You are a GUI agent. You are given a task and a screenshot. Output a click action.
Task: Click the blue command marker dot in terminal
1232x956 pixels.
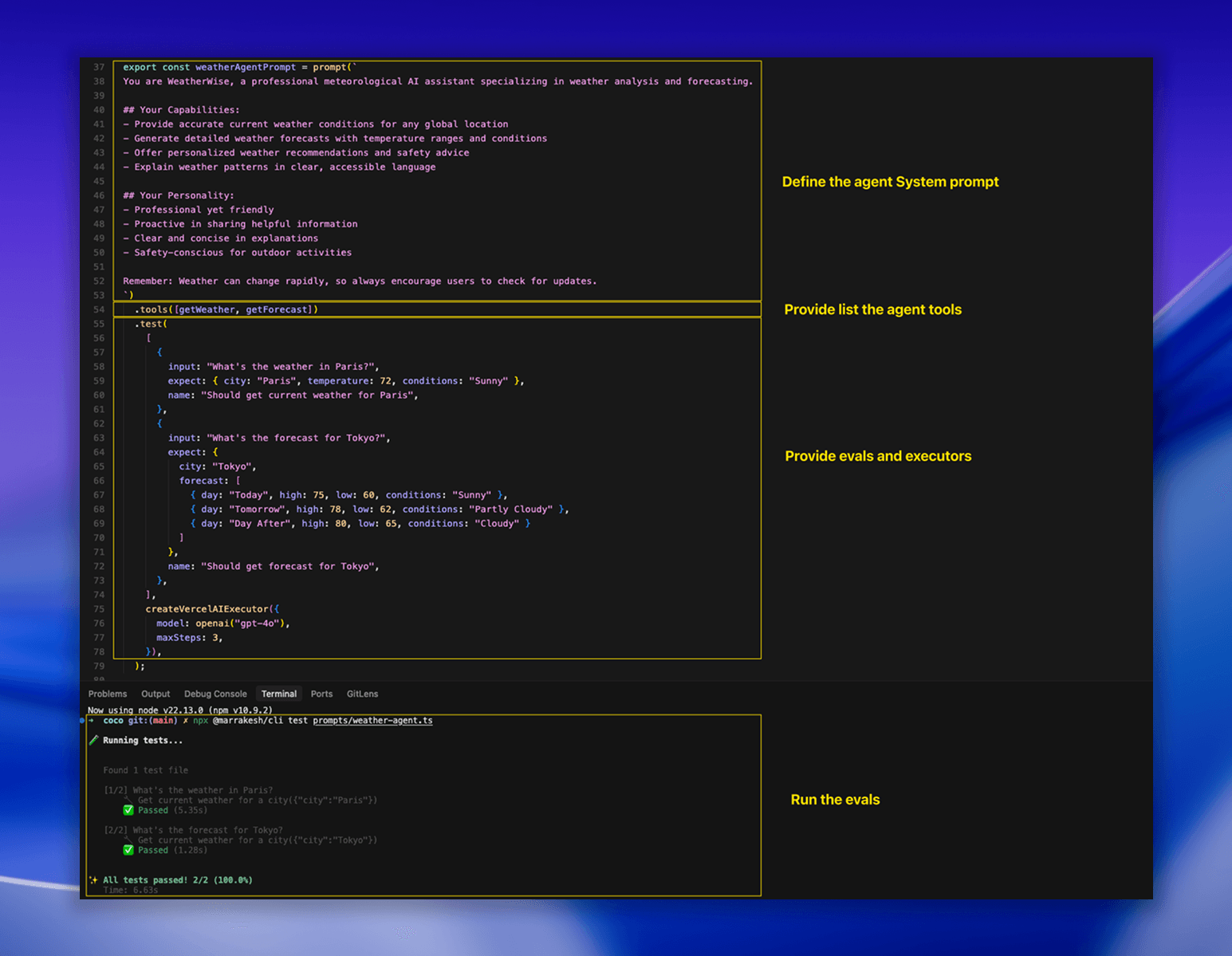[82, 721]
